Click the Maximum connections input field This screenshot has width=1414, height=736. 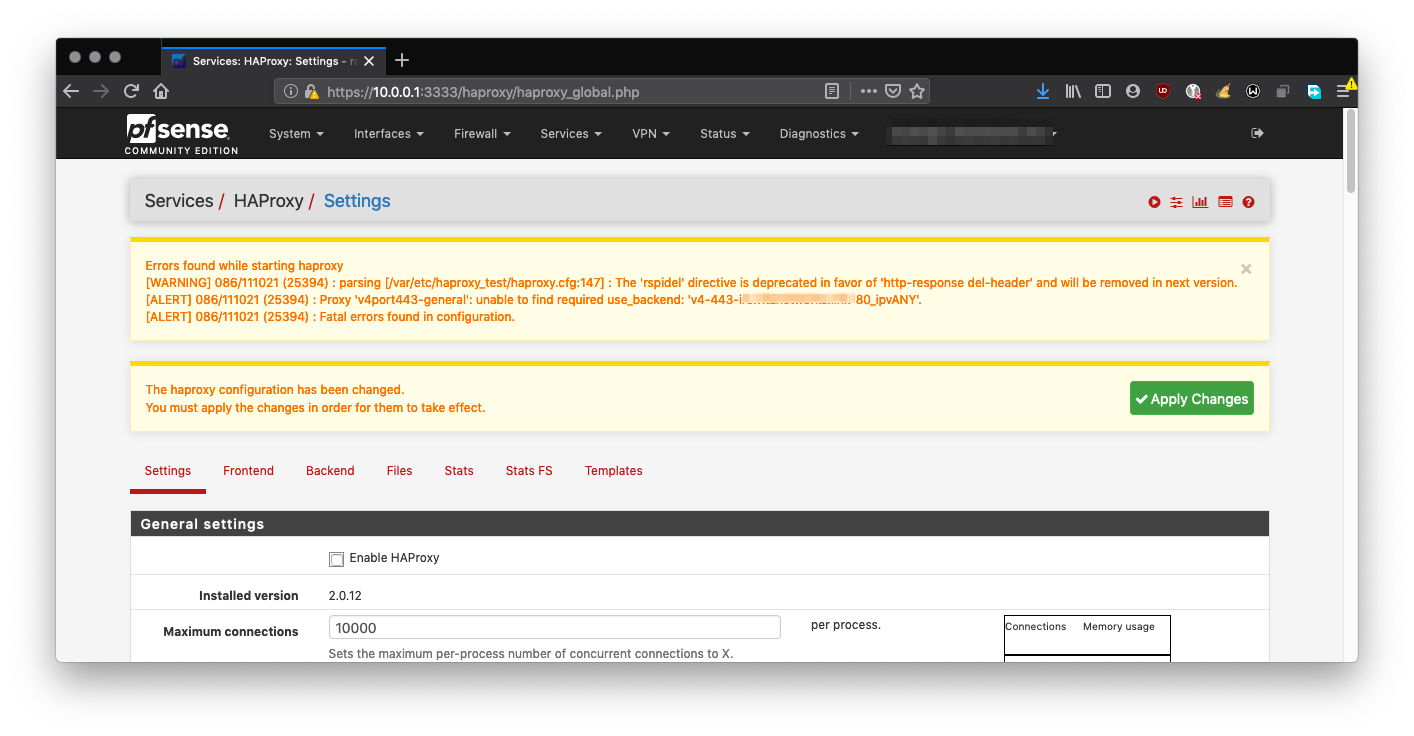[554, 628]
